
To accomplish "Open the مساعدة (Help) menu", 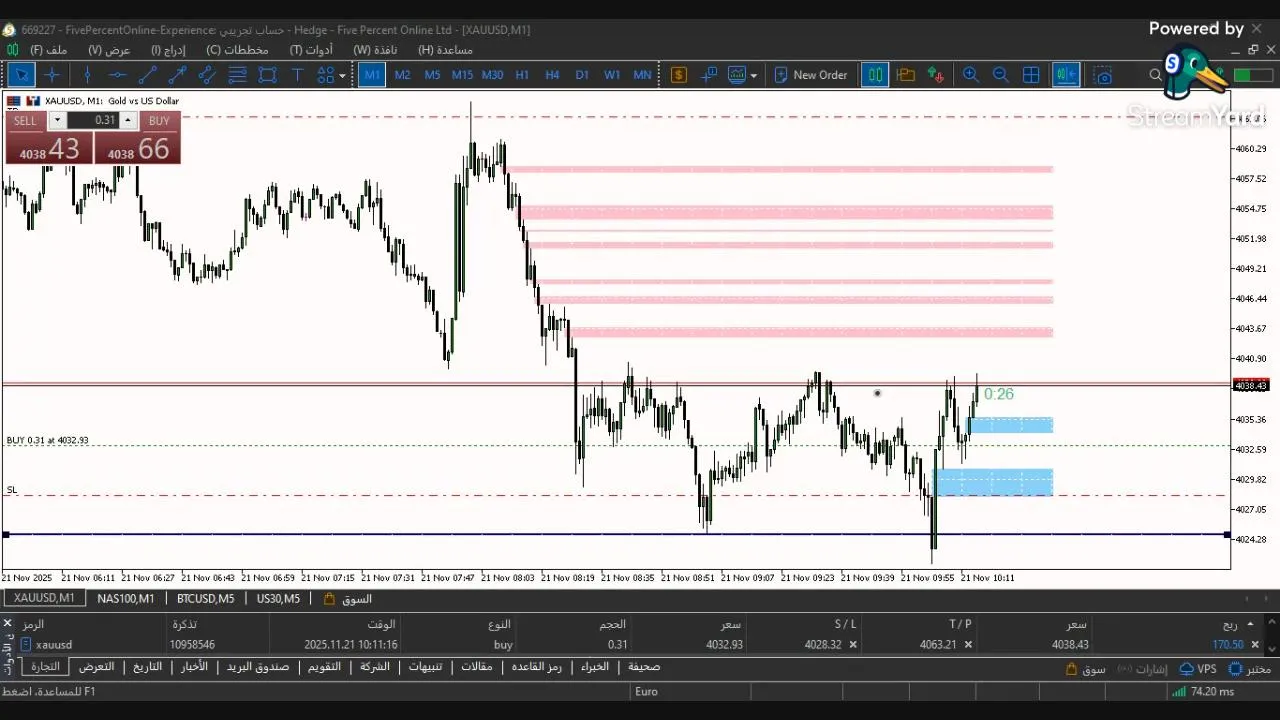I will (446, 49).
